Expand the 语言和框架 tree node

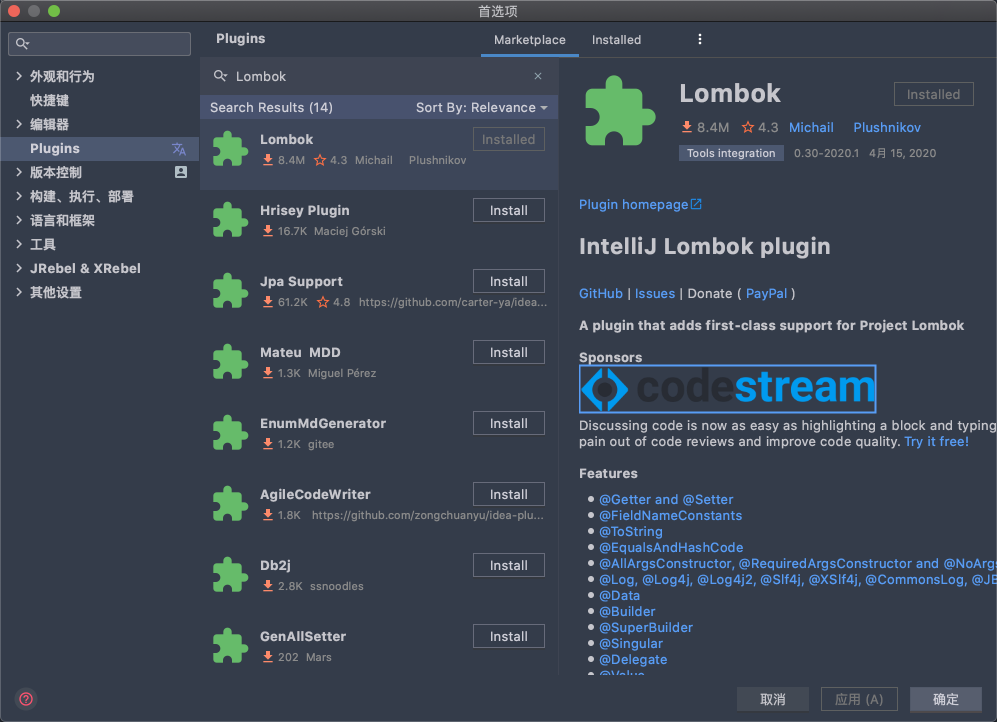point(18,220)
